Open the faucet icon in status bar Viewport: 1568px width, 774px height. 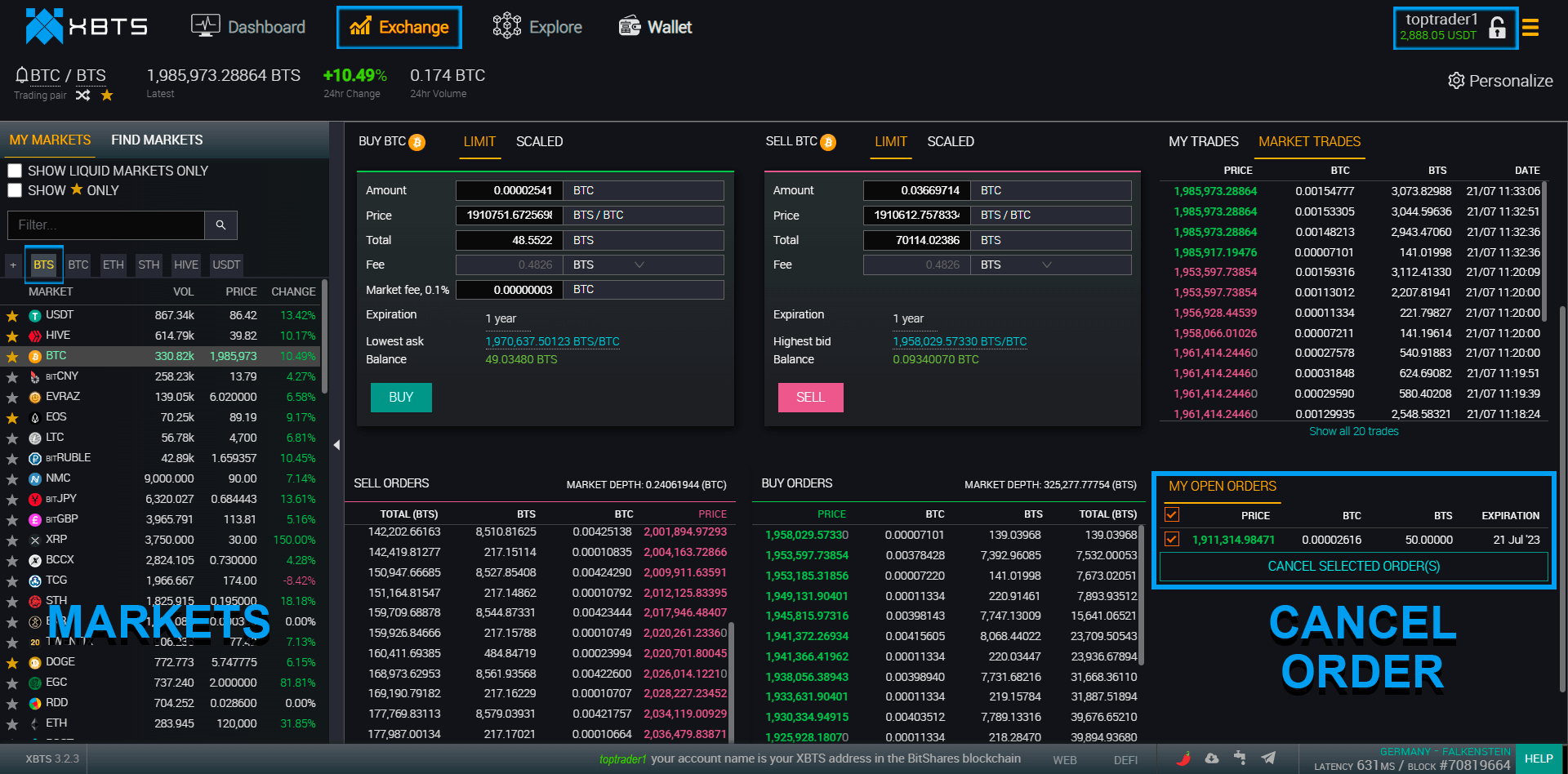1240,758
